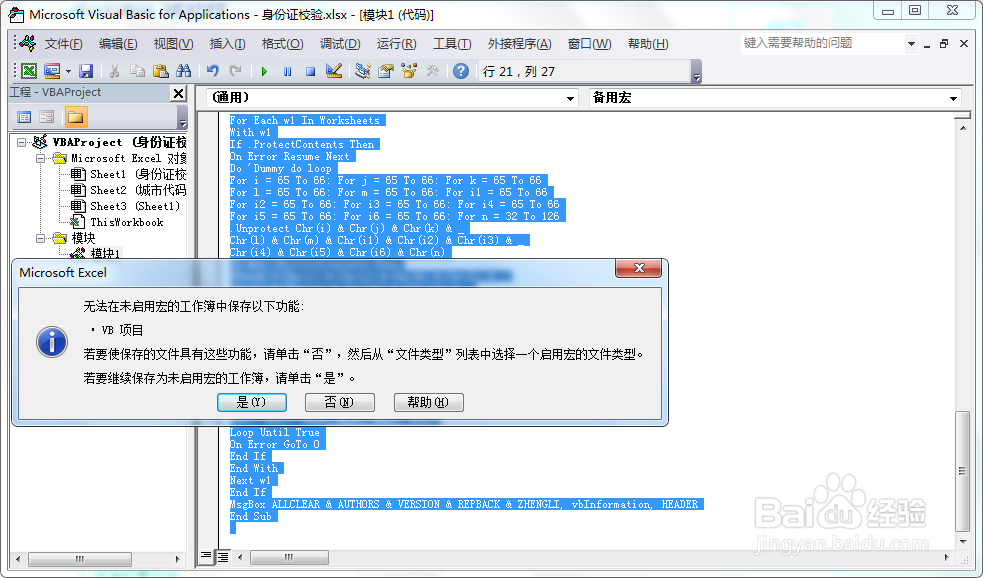Open the 视图(V) menu

(173, 44)
